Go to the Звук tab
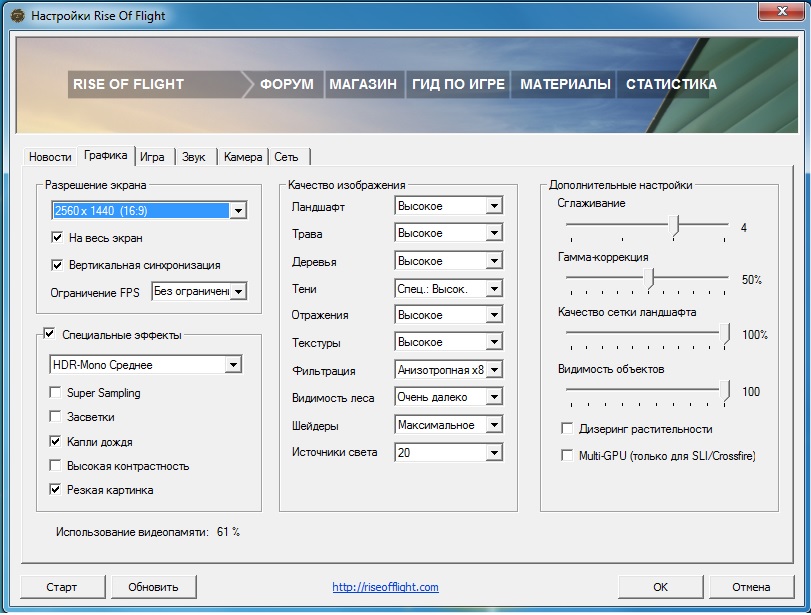The width and height of the screenshot is (811, 615). (x=194, y=157)
